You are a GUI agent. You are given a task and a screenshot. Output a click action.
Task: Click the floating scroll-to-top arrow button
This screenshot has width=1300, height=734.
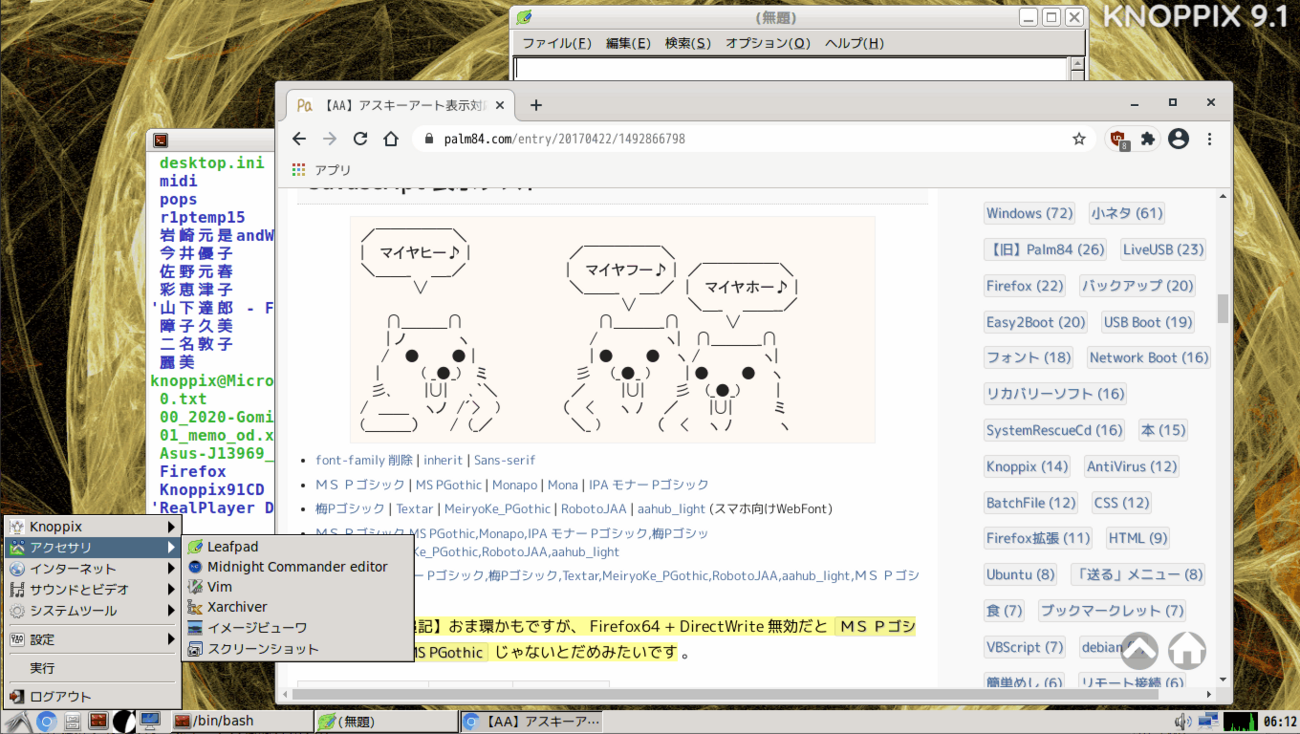pyautogui.click(x=1139, y=651)
